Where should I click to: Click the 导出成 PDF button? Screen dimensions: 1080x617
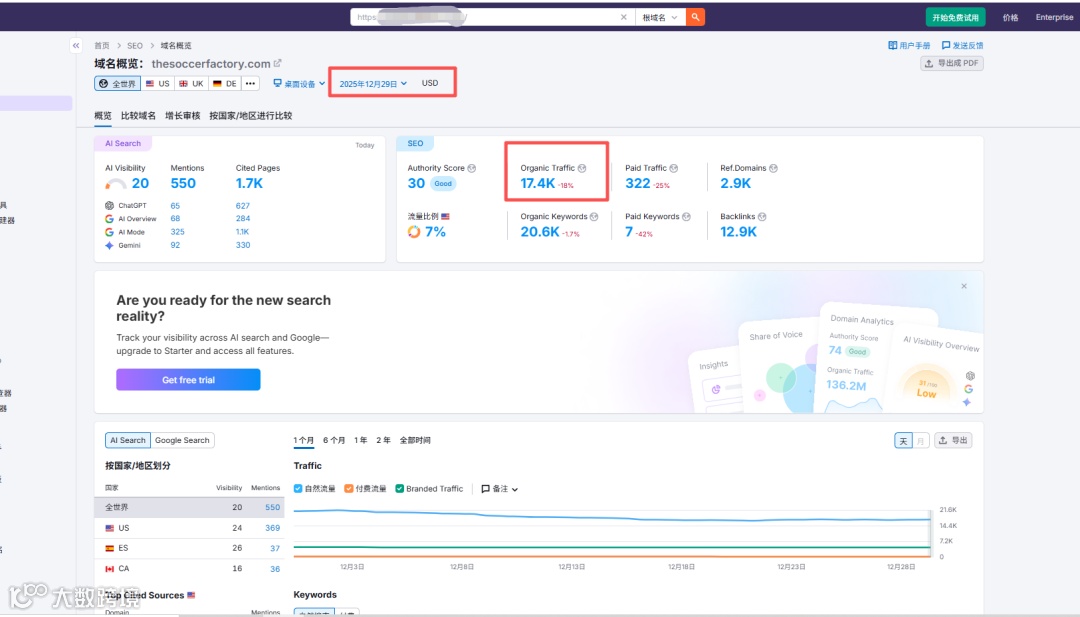tap(952, 63)
